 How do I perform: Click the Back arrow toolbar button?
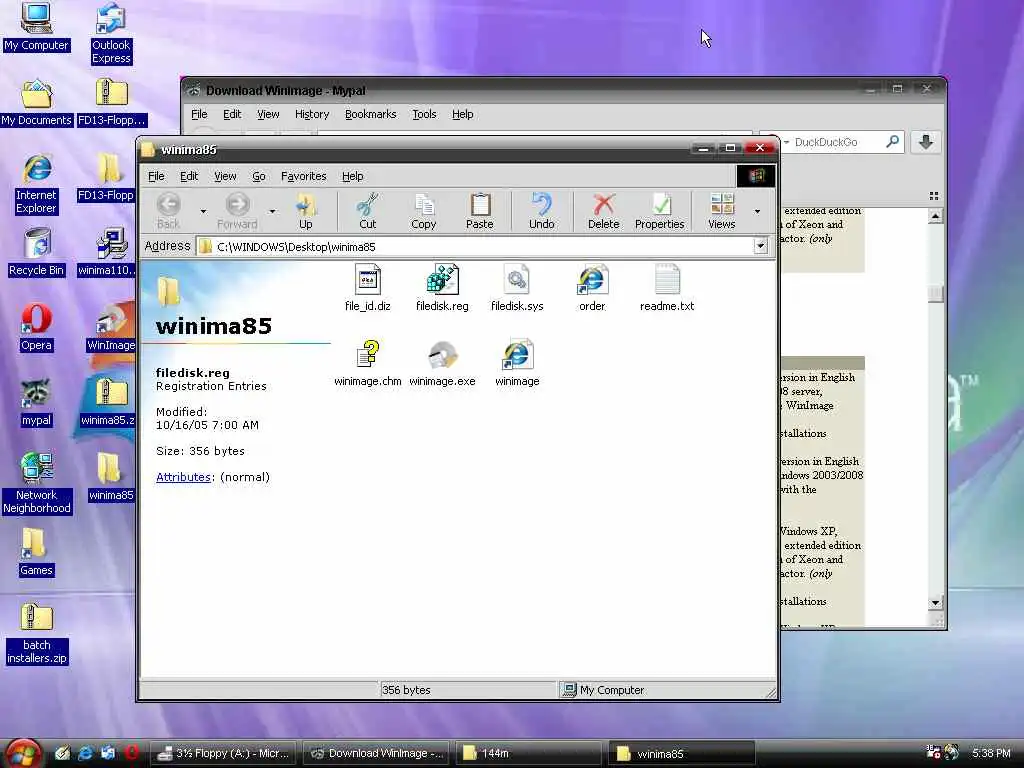[168, 211]
